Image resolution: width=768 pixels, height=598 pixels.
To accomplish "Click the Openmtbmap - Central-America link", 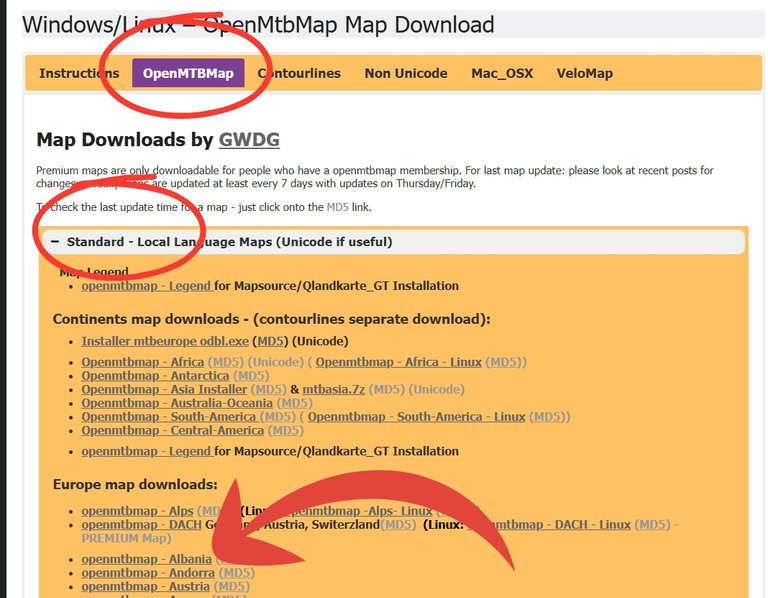I will 172,430.
